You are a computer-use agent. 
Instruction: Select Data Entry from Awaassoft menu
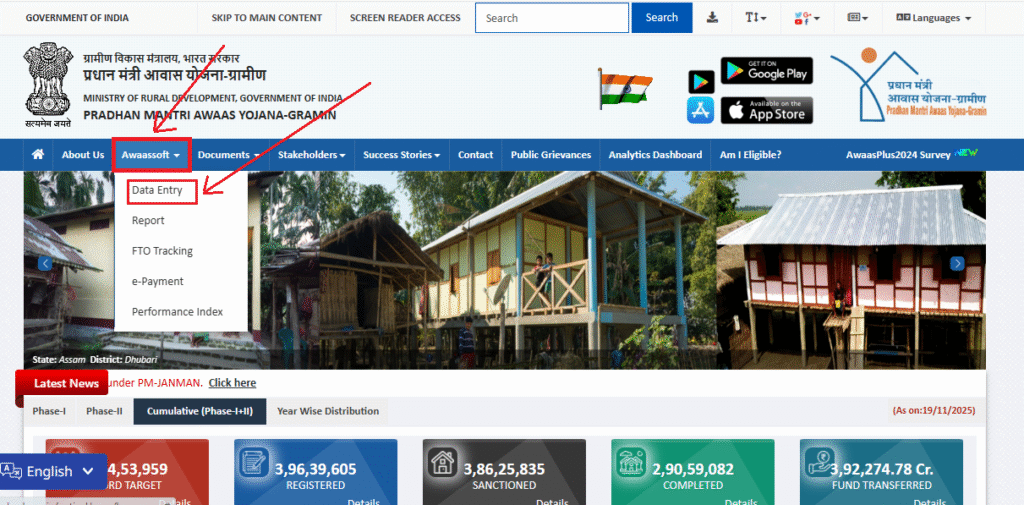coord(157,191)
